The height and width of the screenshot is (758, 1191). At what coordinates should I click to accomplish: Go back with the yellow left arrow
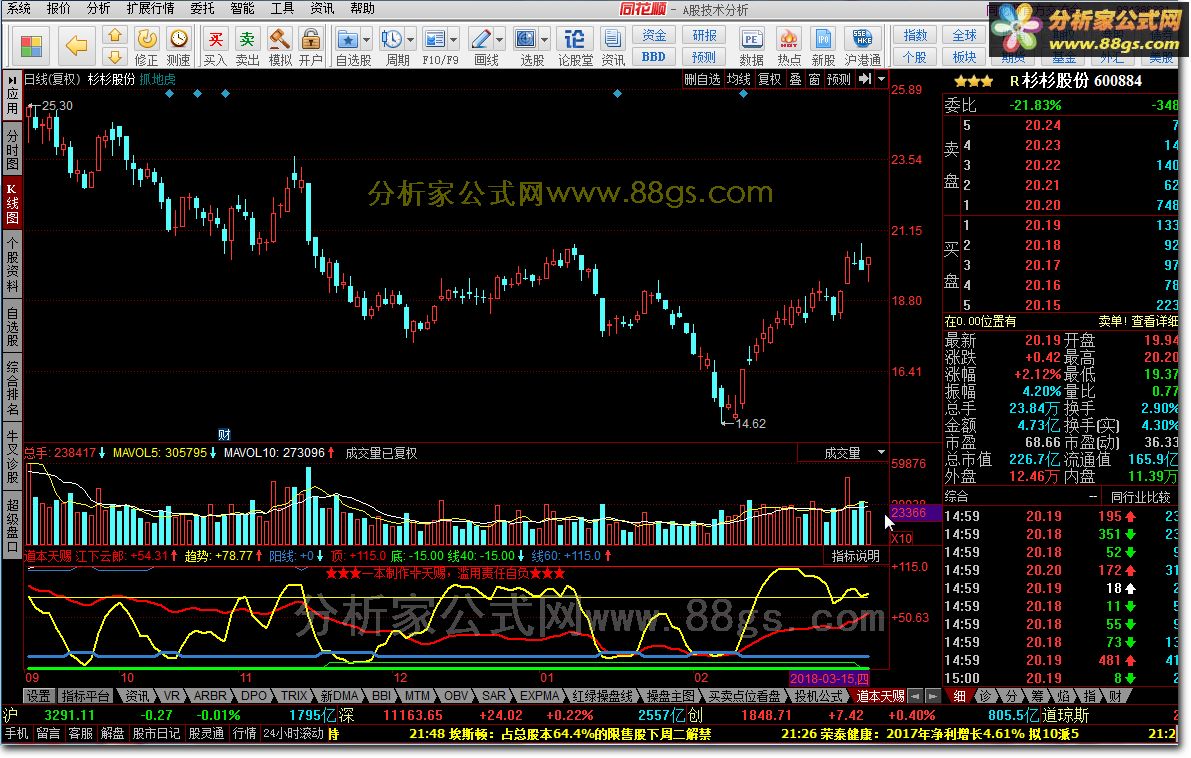pyautogui.click(x=76, y=46)
